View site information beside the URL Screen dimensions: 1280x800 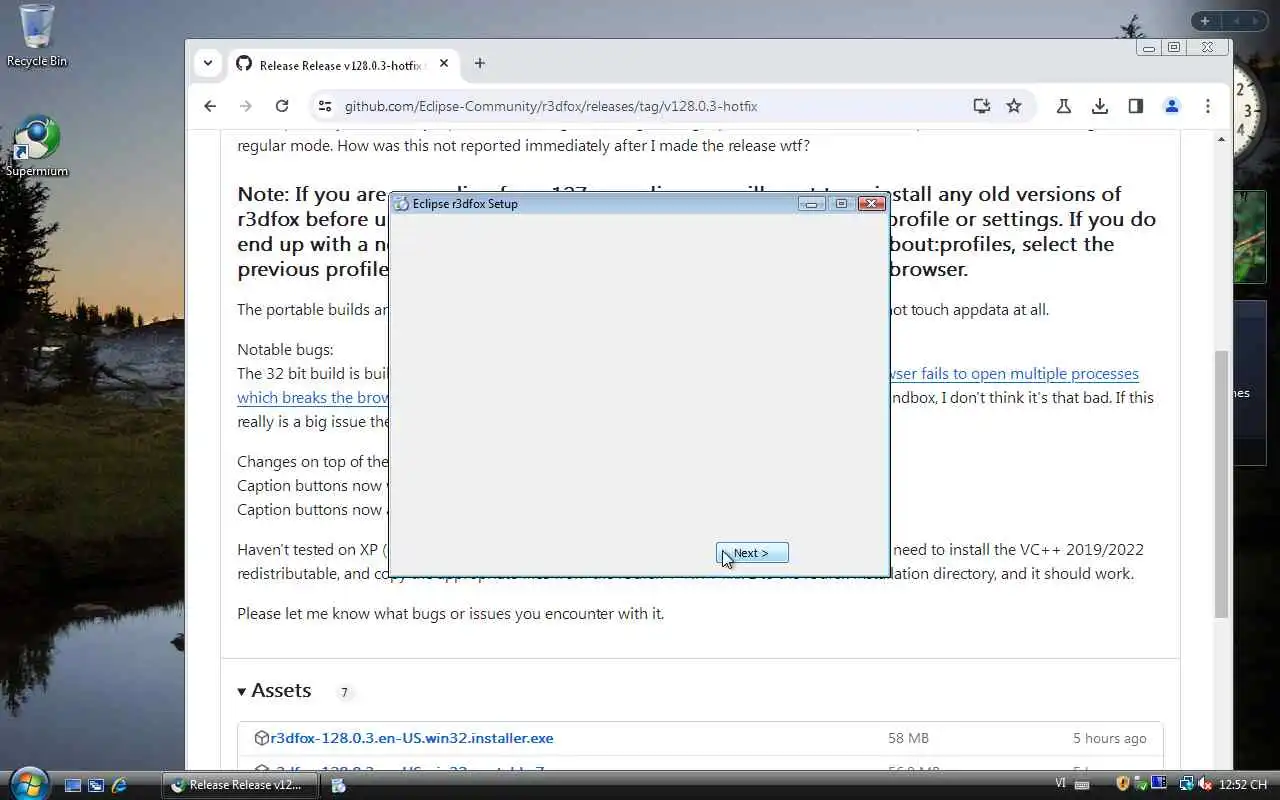[323, 106]
